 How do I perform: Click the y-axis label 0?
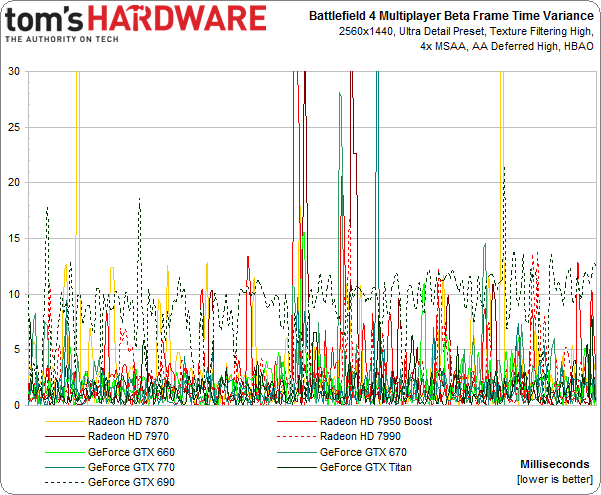17,405
